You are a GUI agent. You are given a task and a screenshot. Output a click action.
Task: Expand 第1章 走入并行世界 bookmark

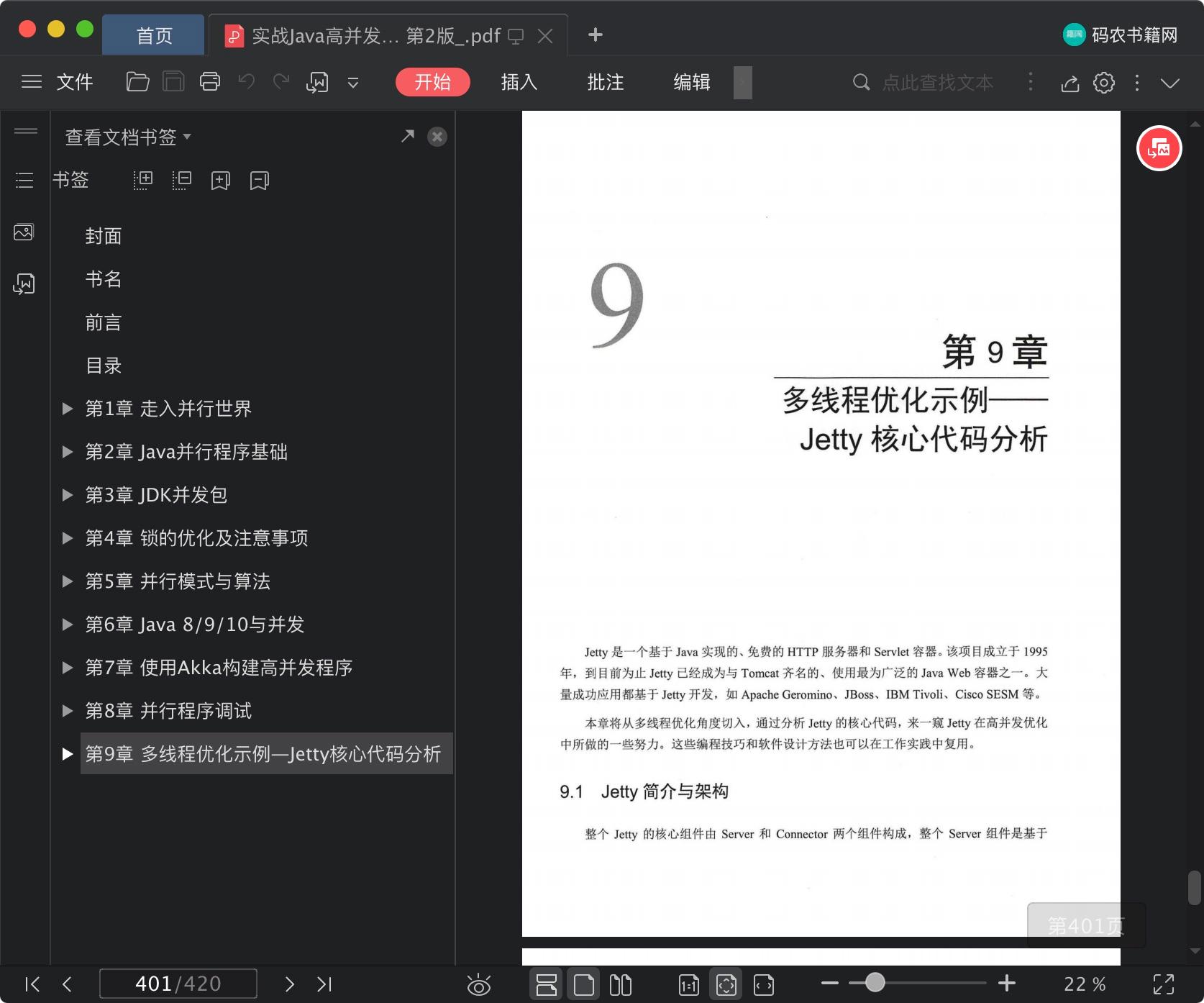(68, 409)
